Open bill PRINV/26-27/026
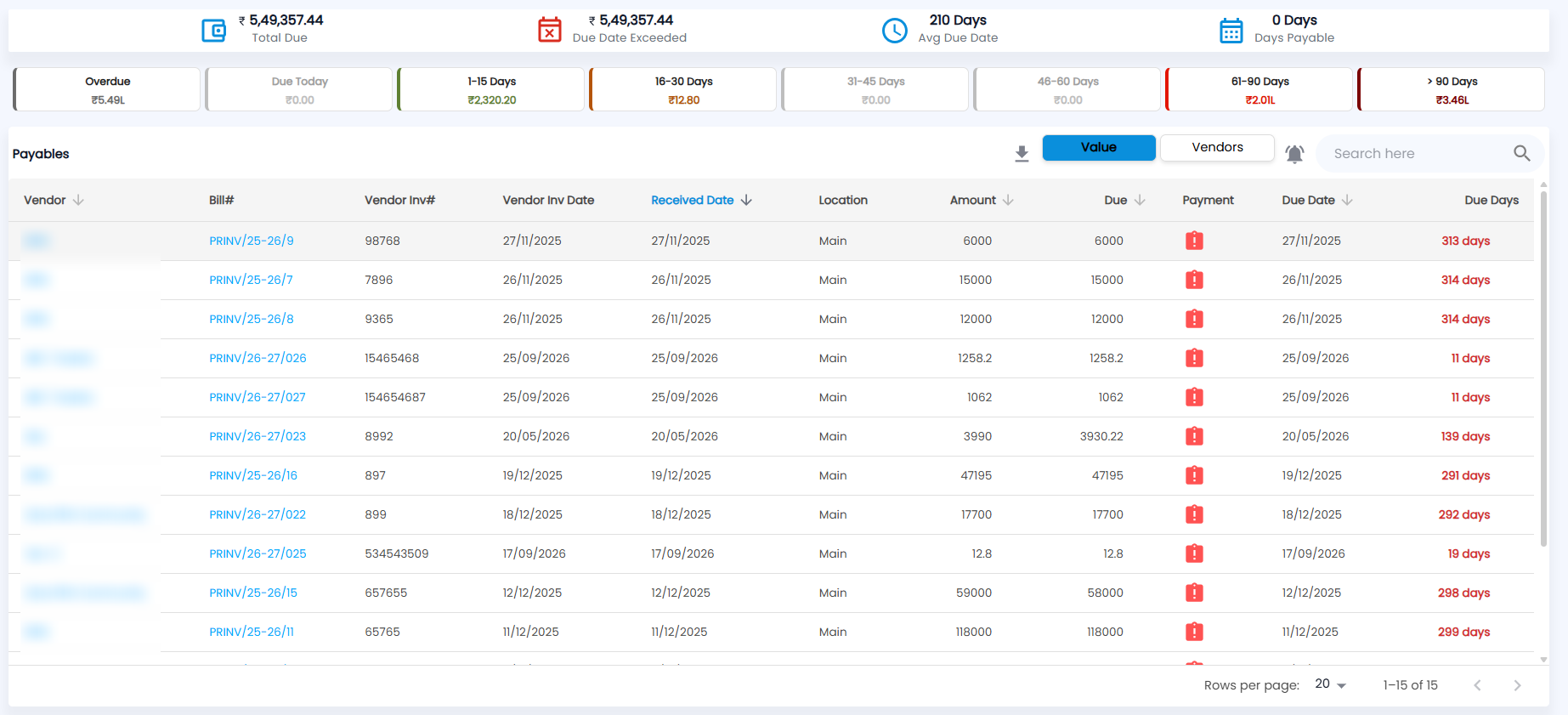Screen dimensions: 1568x715 (258, 358)
